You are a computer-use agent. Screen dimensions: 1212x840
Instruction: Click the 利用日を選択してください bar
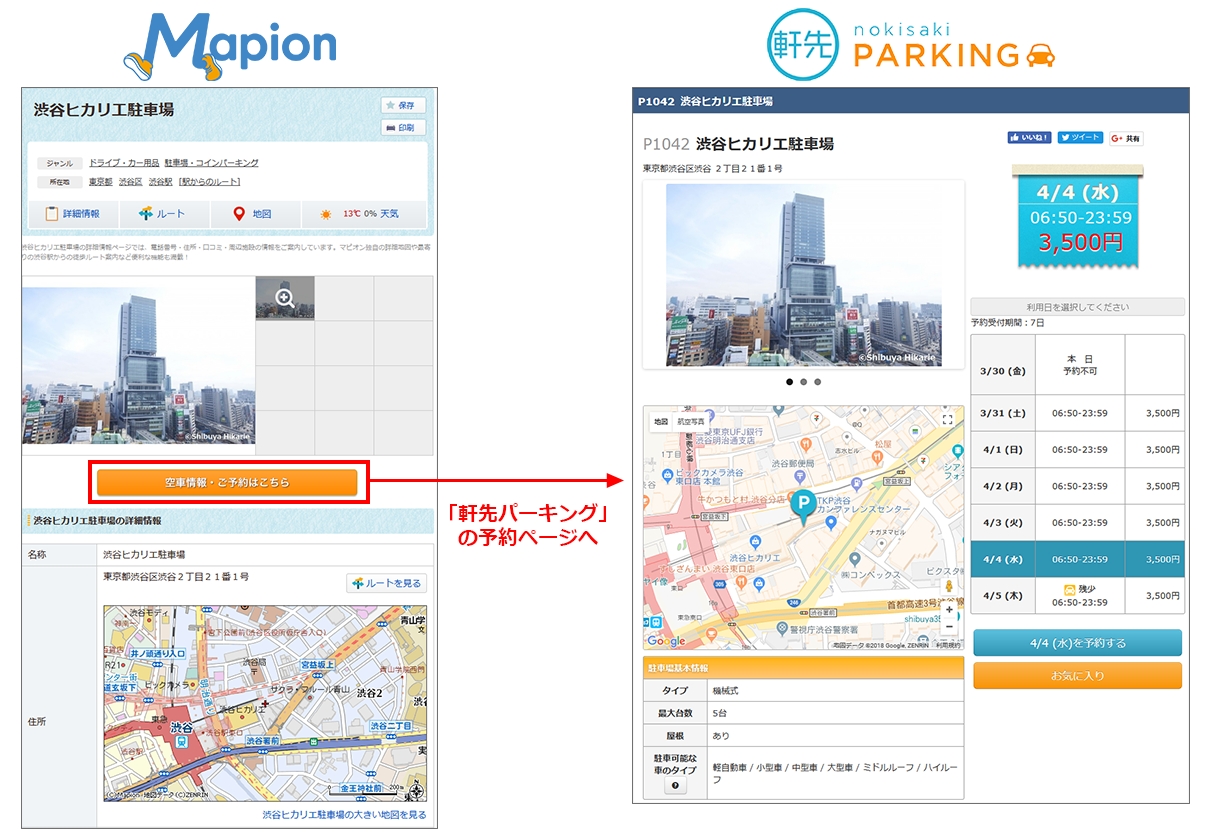1077,307
